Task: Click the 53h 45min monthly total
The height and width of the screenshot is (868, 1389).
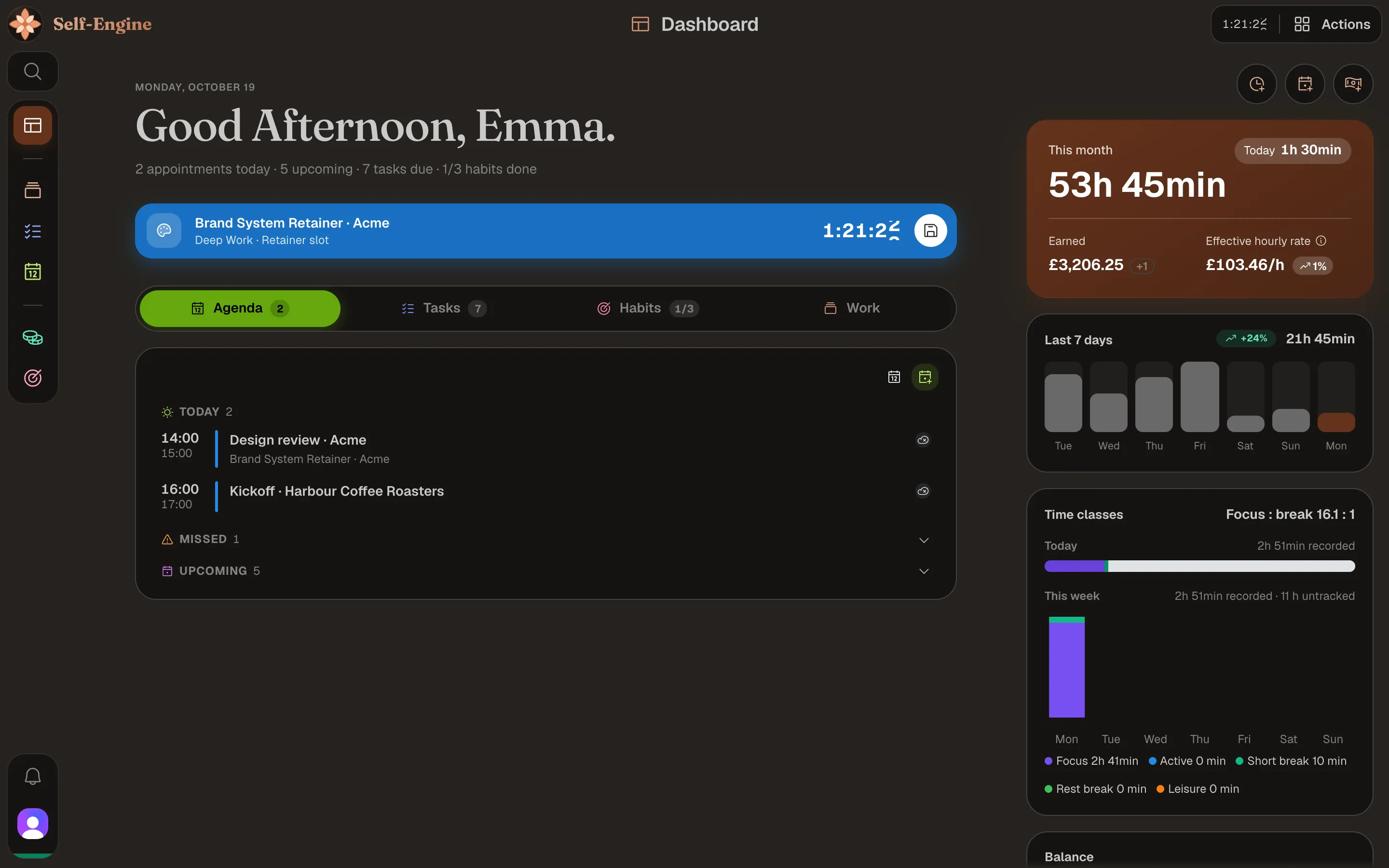Action: click(x=1136, y=185)
